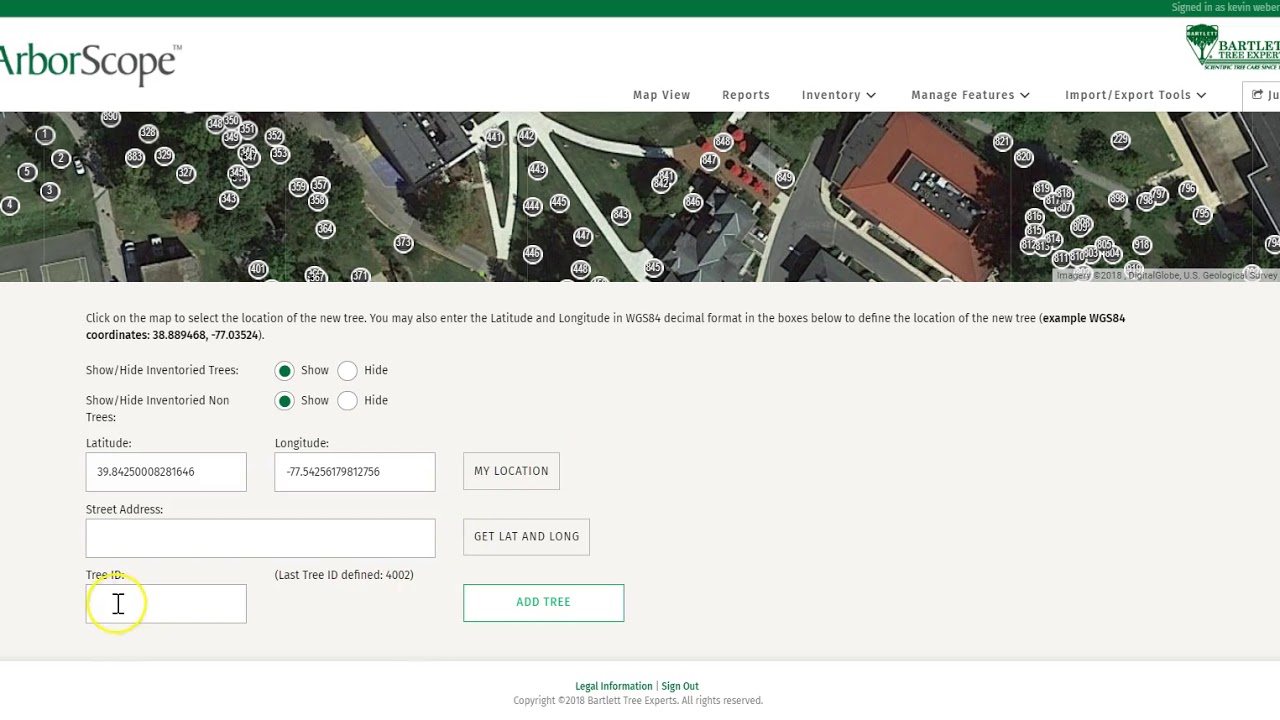Click tree marker 401 on the map
Screen dimensions: 1280x720
pyautogui.click(x=258, y=269)
